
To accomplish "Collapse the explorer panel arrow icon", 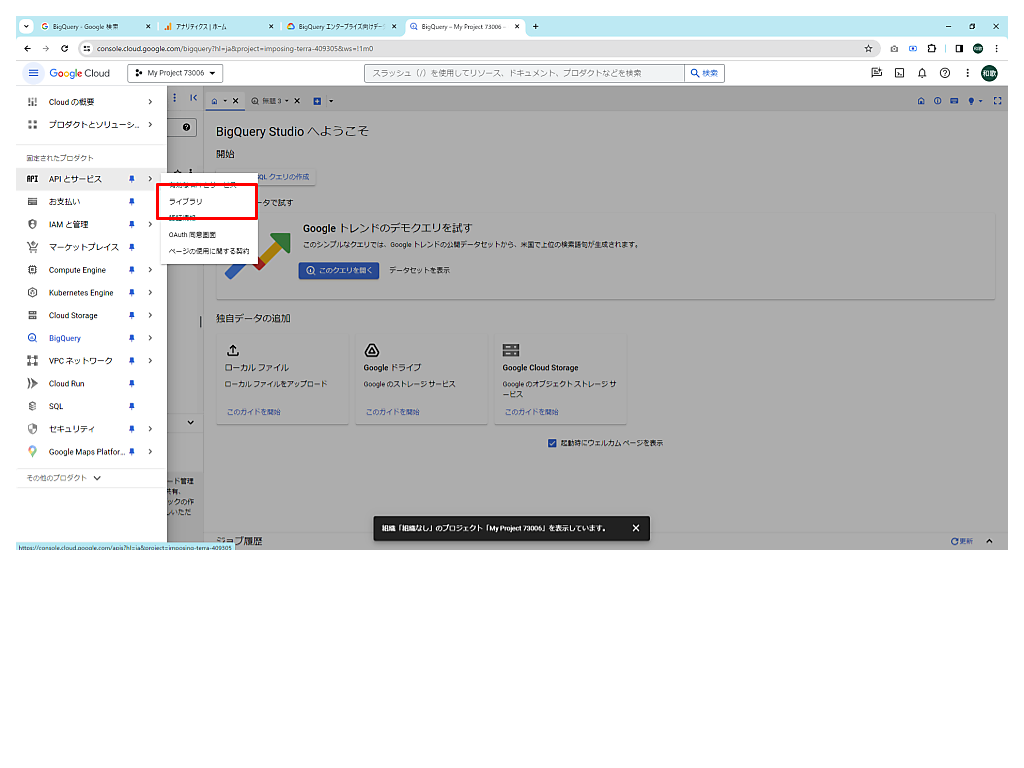I will click(193, 98).
